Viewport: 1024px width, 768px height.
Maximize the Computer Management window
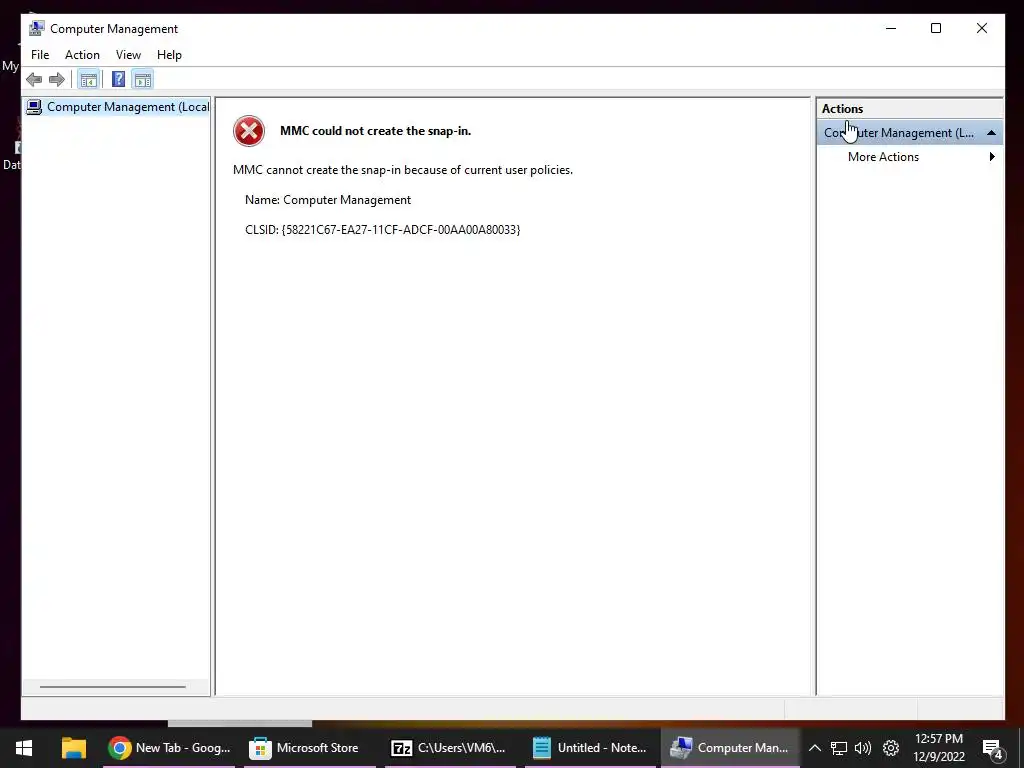[x=936, y=28]
